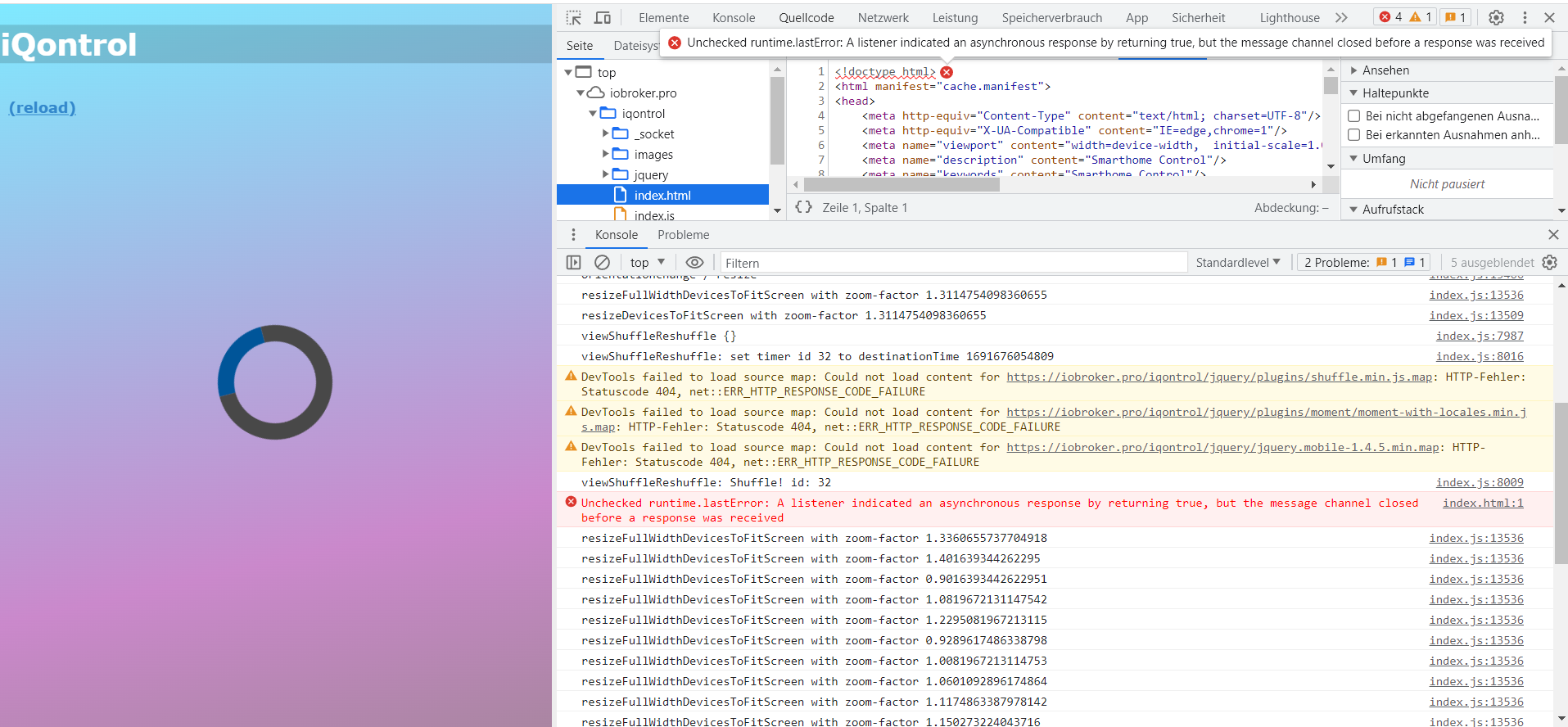The image size is (1568, 727).
Task: Click warning icon of jquery.mobile map message
Action: tap(571, 446)
